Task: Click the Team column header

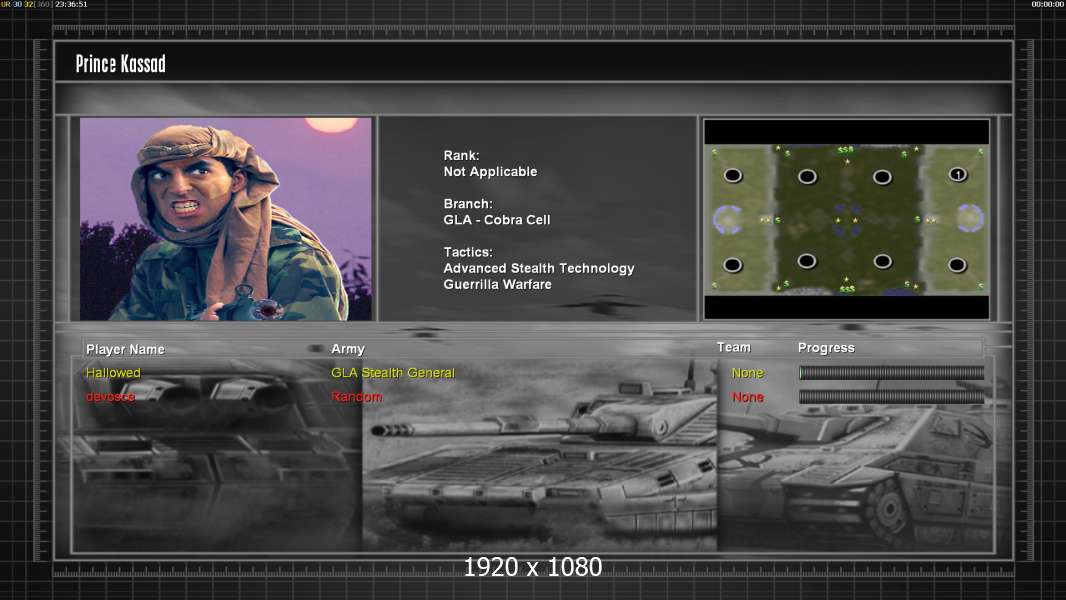Action: point(734,347)
